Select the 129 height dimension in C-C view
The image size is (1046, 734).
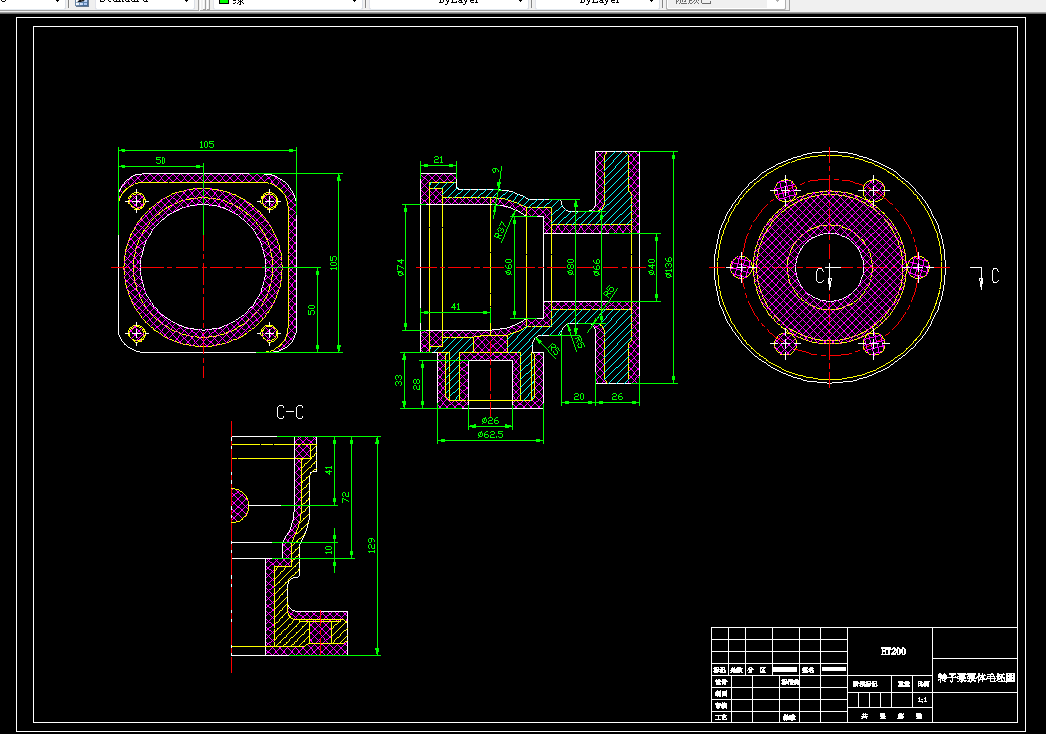tap(372, 546)
